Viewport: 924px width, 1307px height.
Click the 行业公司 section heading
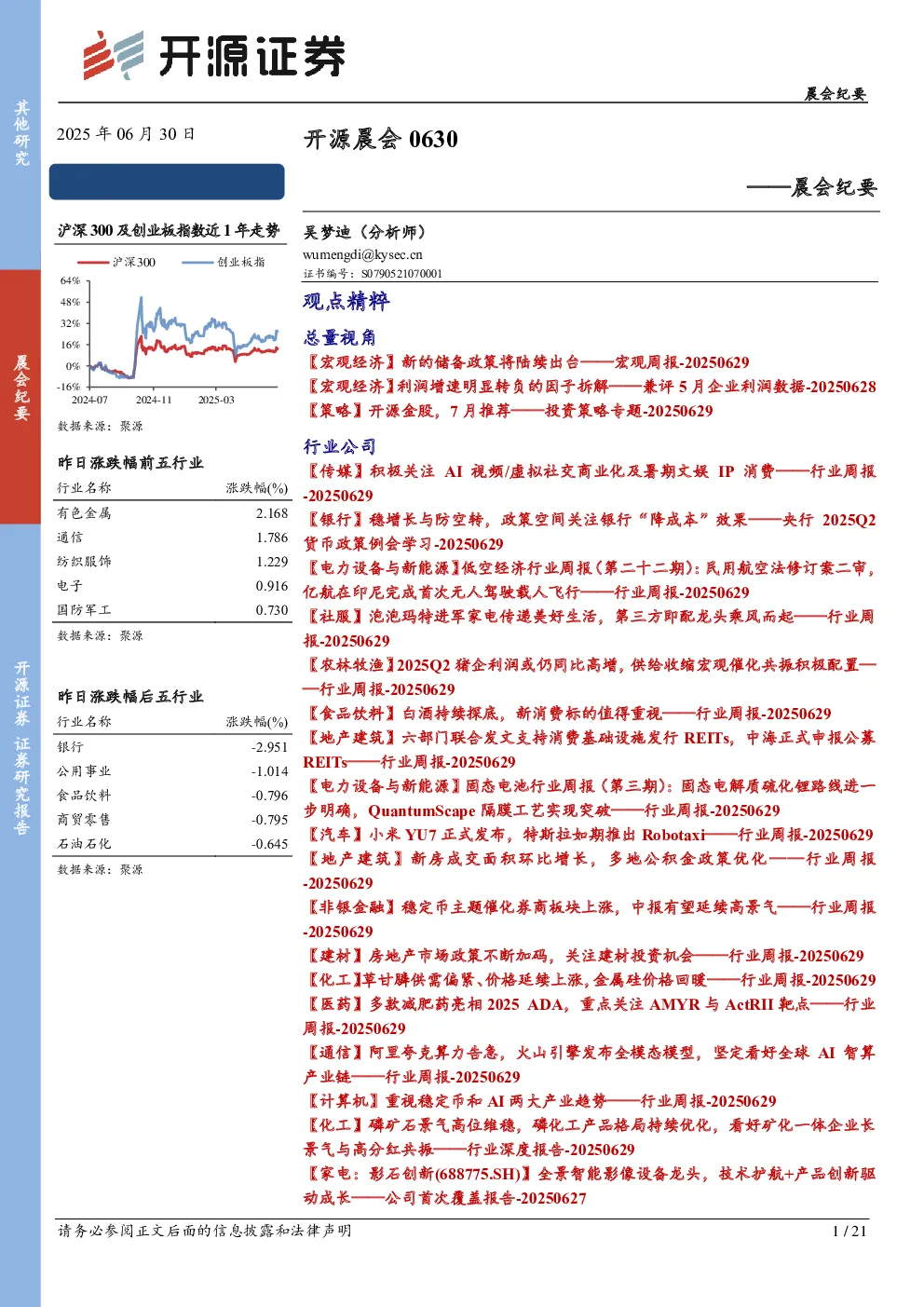point(340,446)
